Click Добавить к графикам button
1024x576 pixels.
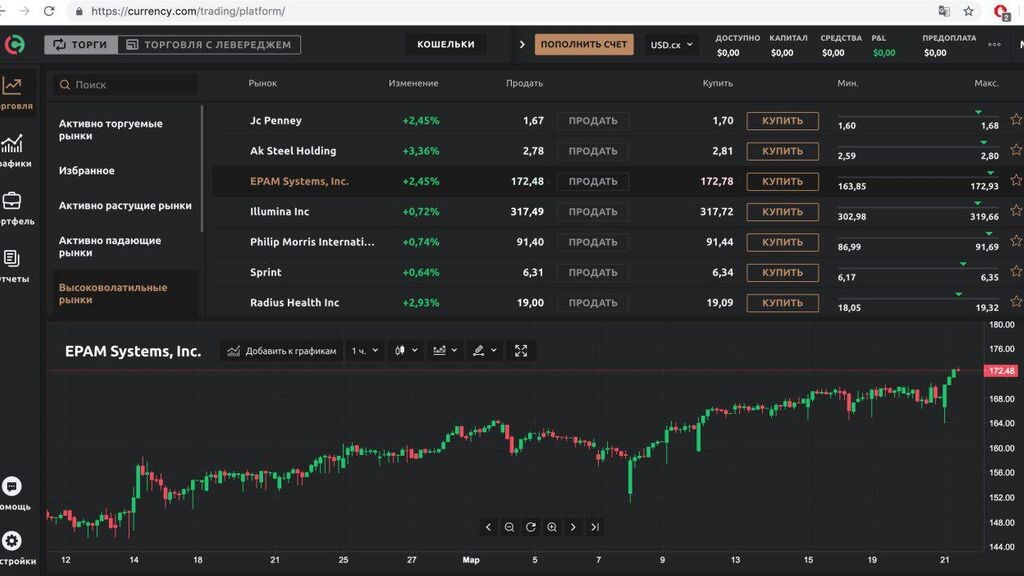pos(281,351)
